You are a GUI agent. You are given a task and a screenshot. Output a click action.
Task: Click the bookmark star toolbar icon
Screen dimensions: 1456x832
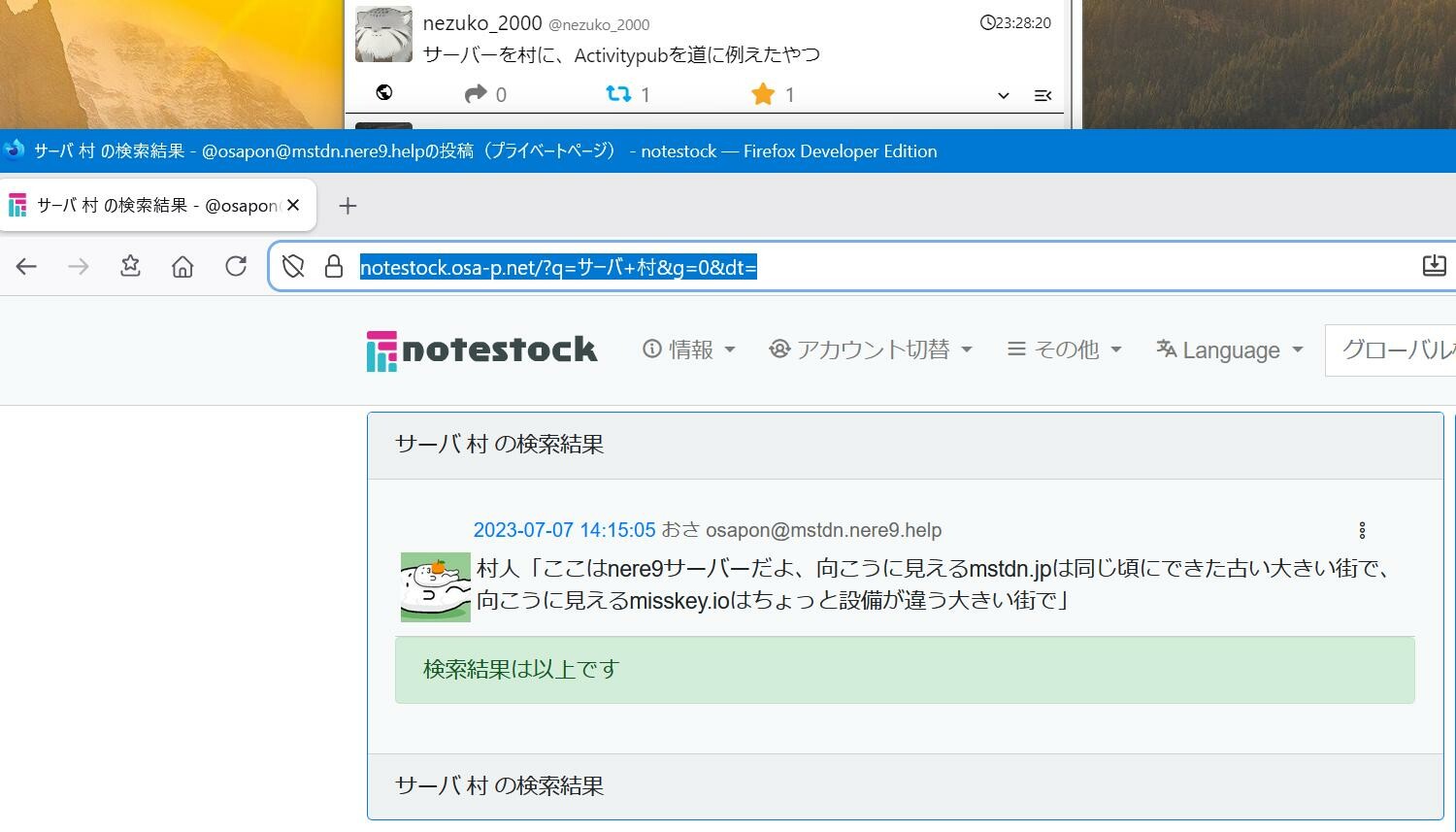pos(130,266)
